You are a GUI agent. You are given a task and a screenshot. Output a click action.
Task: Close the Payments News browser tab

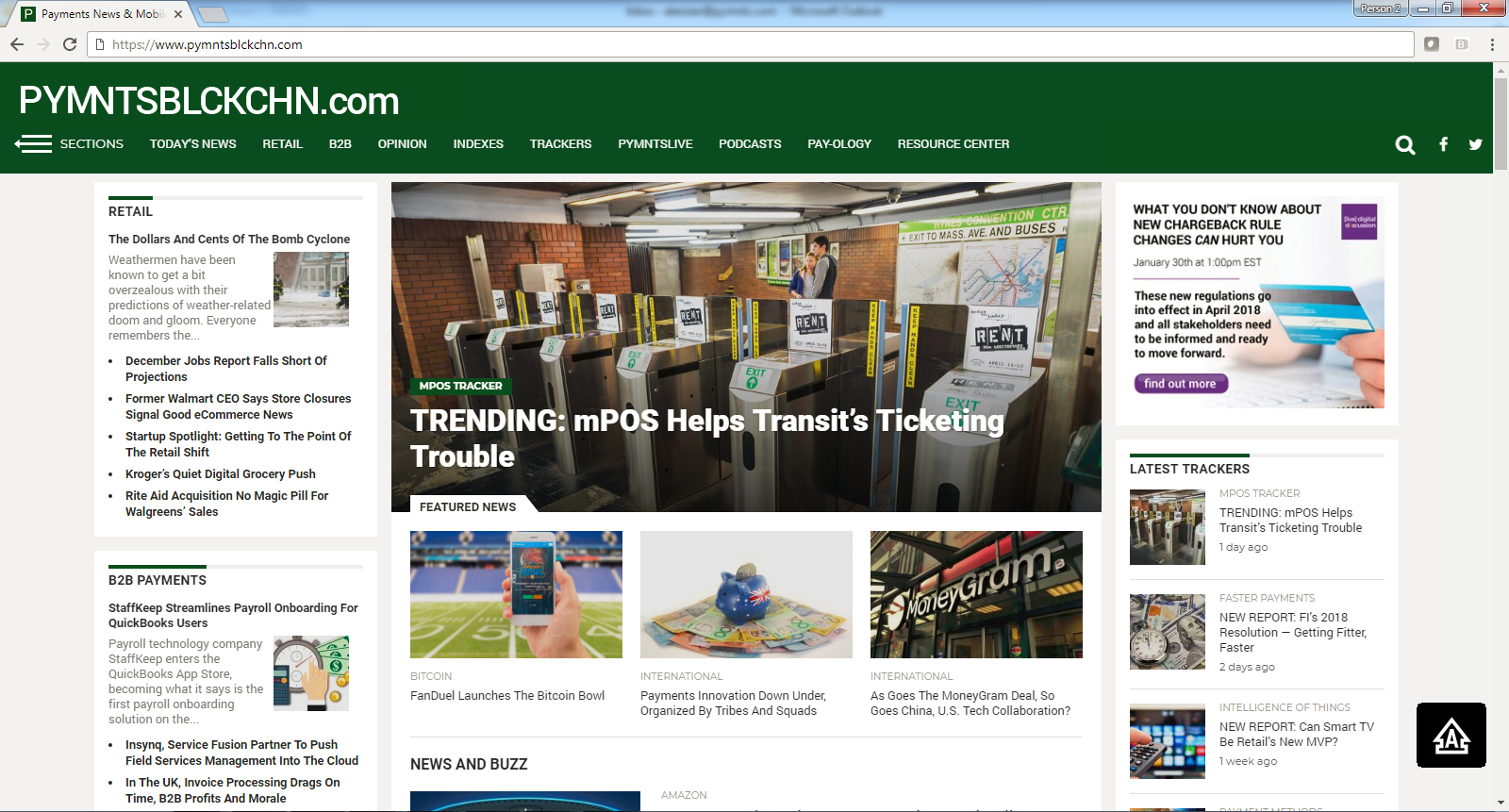point(178,14)
